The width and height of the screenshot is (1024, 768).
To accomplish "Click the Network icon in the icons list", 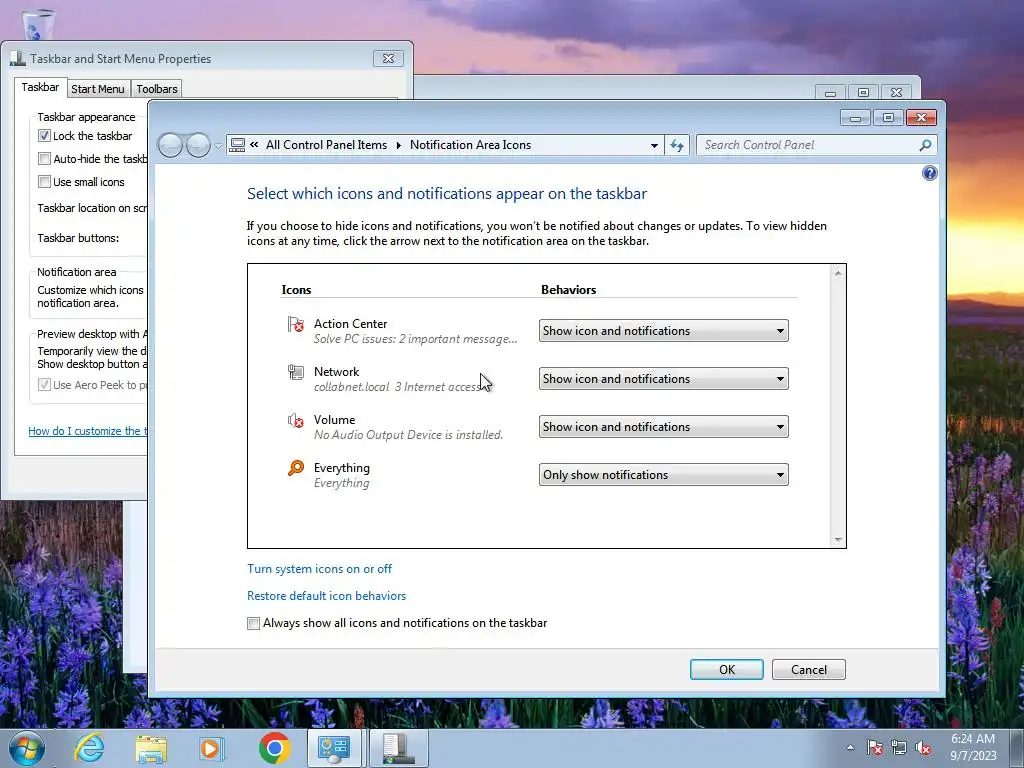I will coord(296,372).
